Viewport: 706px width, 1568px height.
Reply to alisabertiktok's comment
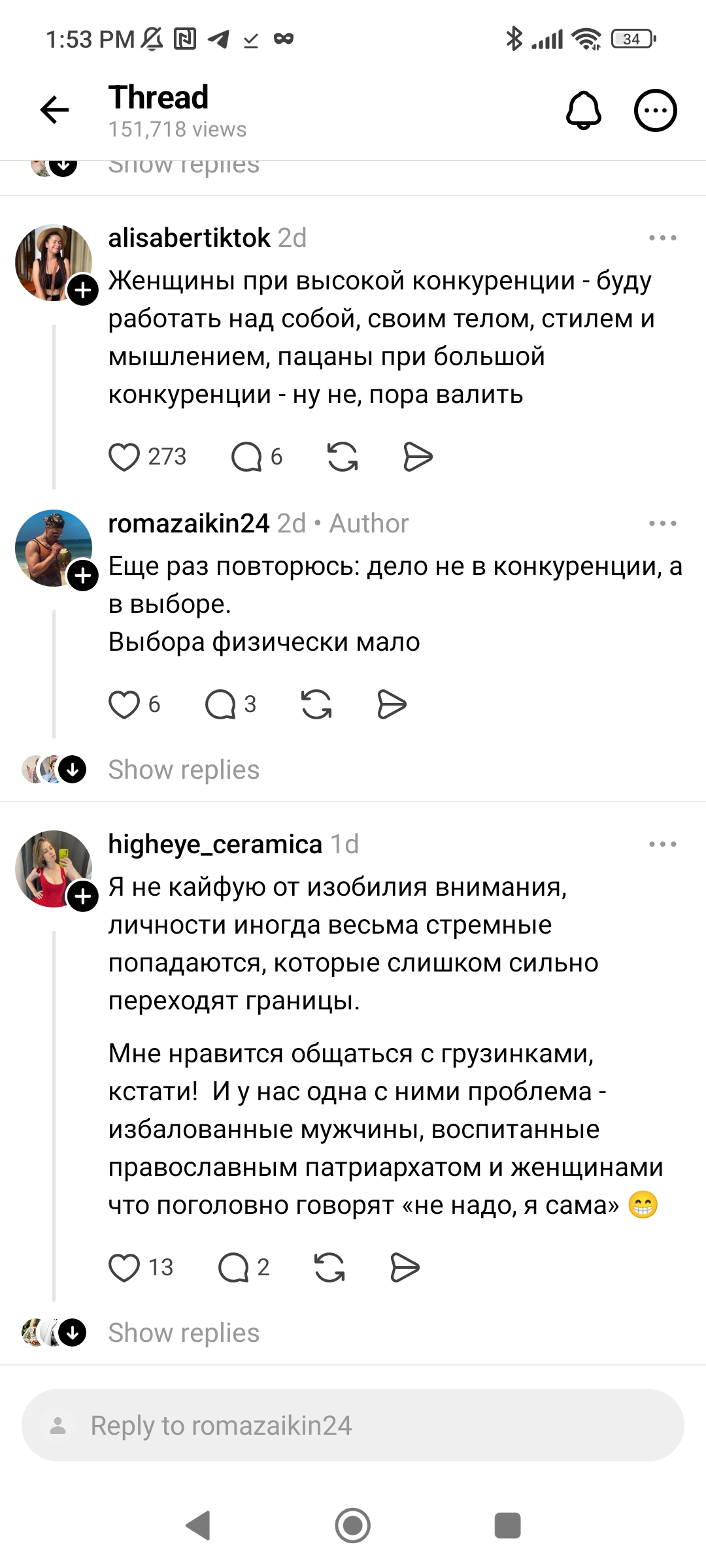coord(247,457)
